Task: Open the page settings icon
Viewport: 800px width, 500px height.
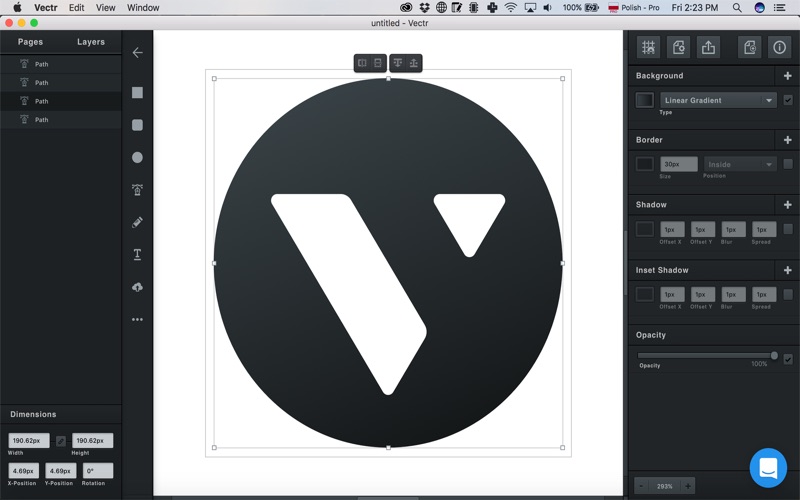Action: point(678,47)
